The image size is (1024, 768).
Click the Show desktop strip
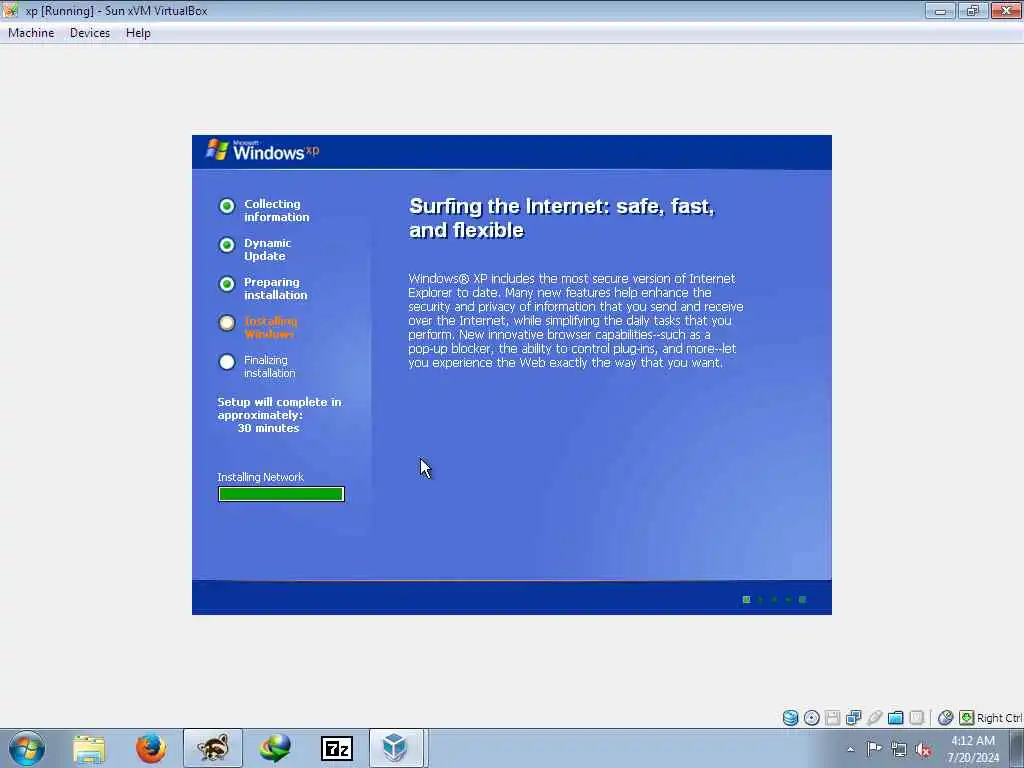1017,748
